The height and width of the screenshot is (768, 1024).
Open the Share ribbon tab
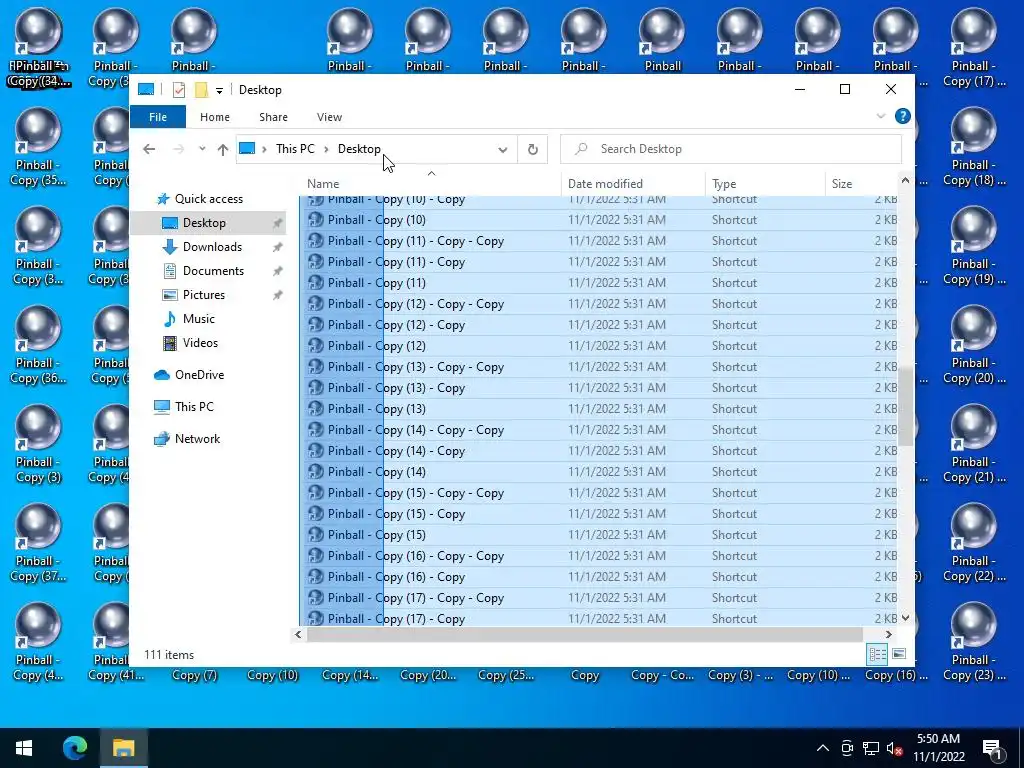tap(273, 117)
